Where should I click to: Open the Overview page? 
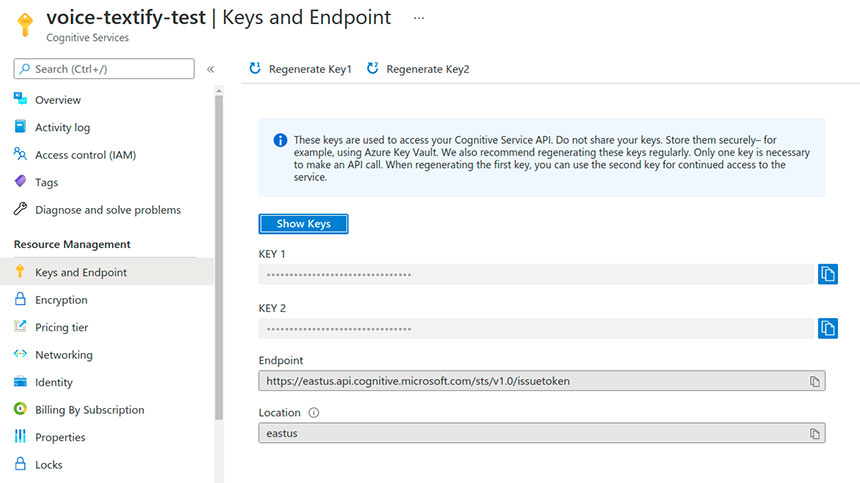click(x=57, y=100)
